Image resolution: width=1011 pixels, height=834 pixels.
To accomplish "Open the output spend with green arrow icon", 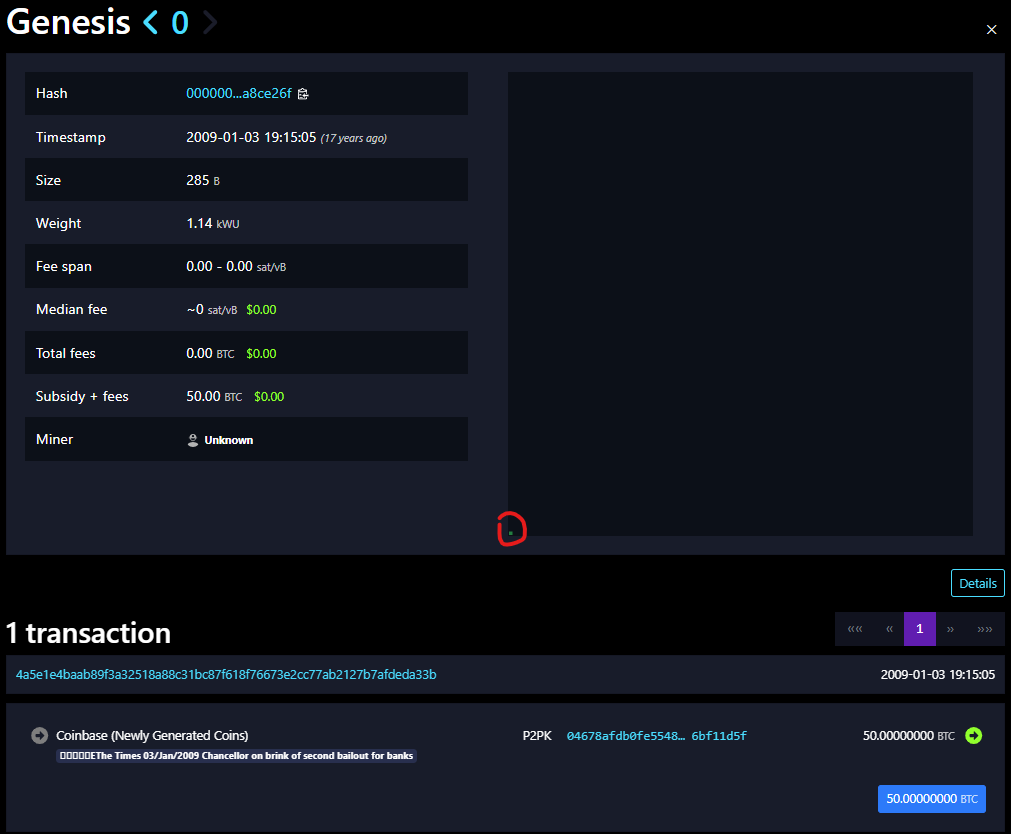I will point(973,735).
